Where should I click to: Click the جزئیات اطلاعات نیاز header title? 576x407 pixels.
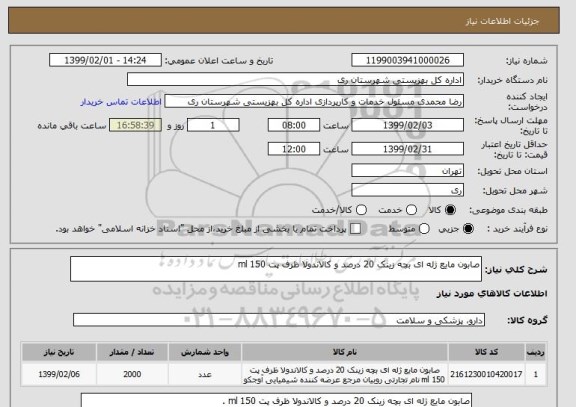[x=502, y=21]
